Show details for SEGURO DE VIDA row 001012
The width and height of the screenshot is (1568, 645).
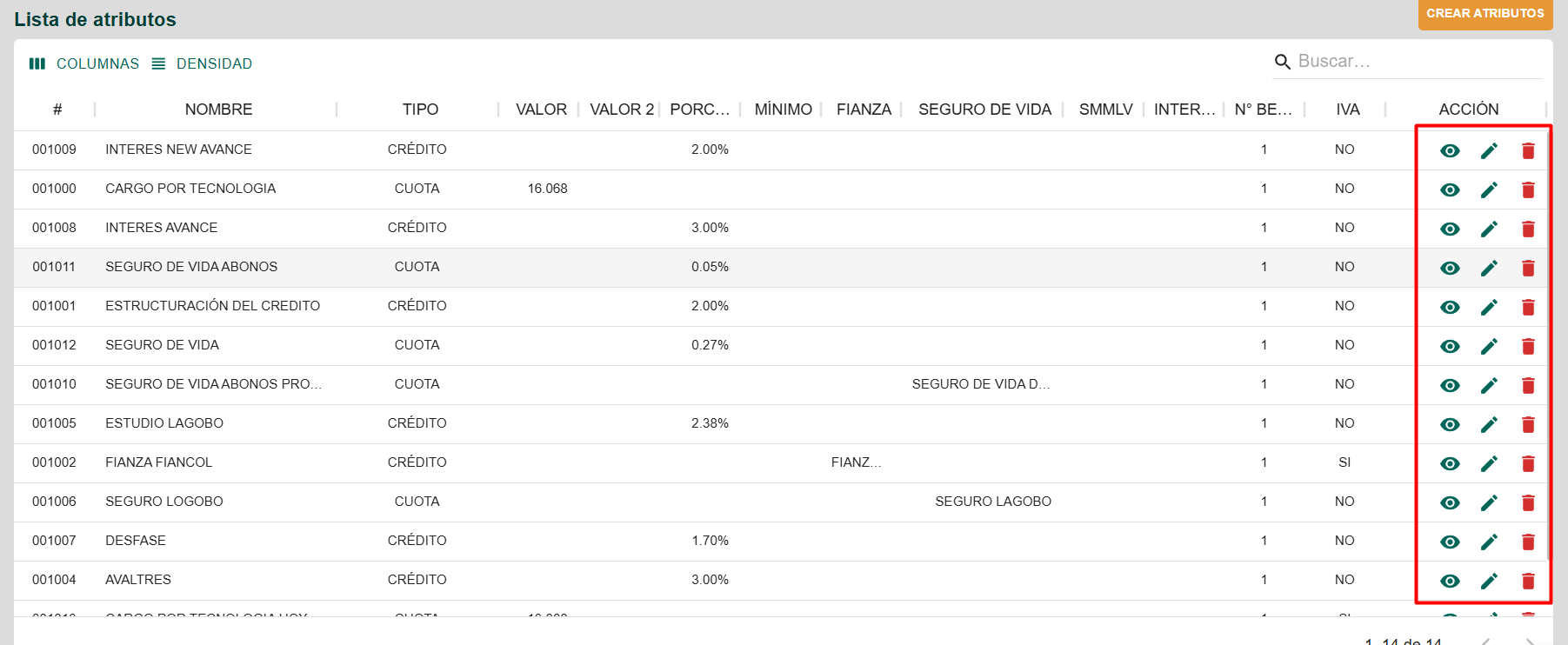coord(1450,347)
